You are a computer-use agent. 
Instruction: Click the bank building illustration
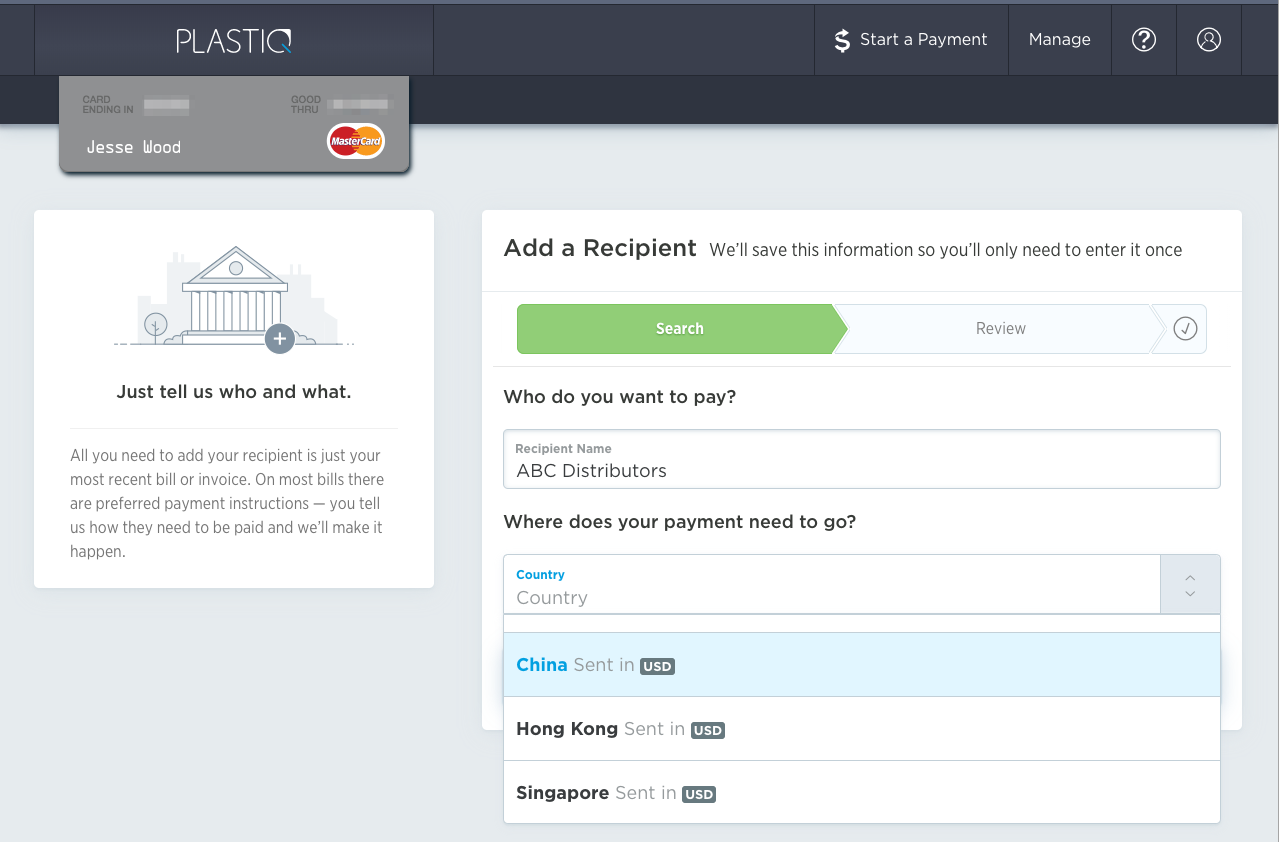234,294
